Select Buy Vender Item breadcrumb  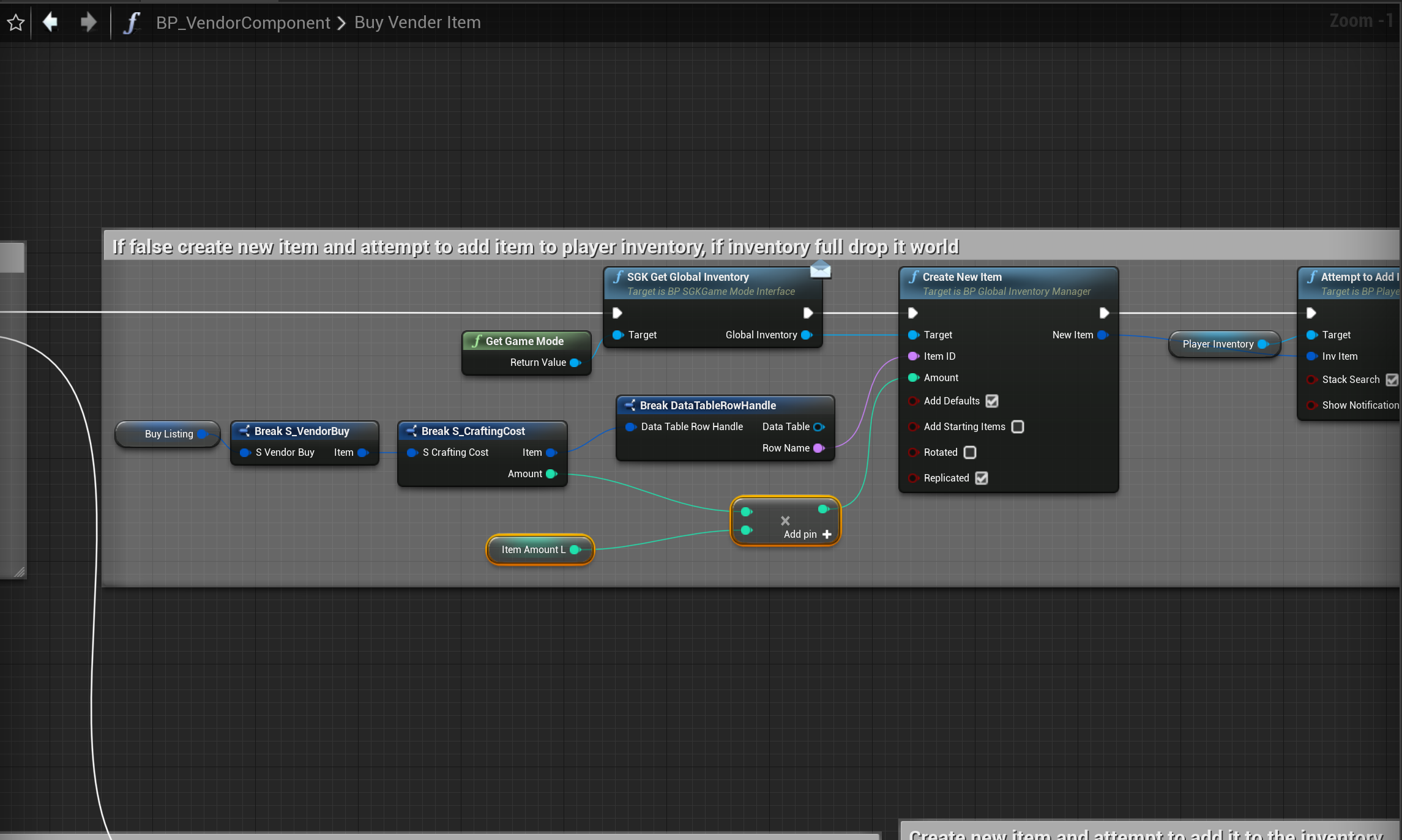point(417,23)
